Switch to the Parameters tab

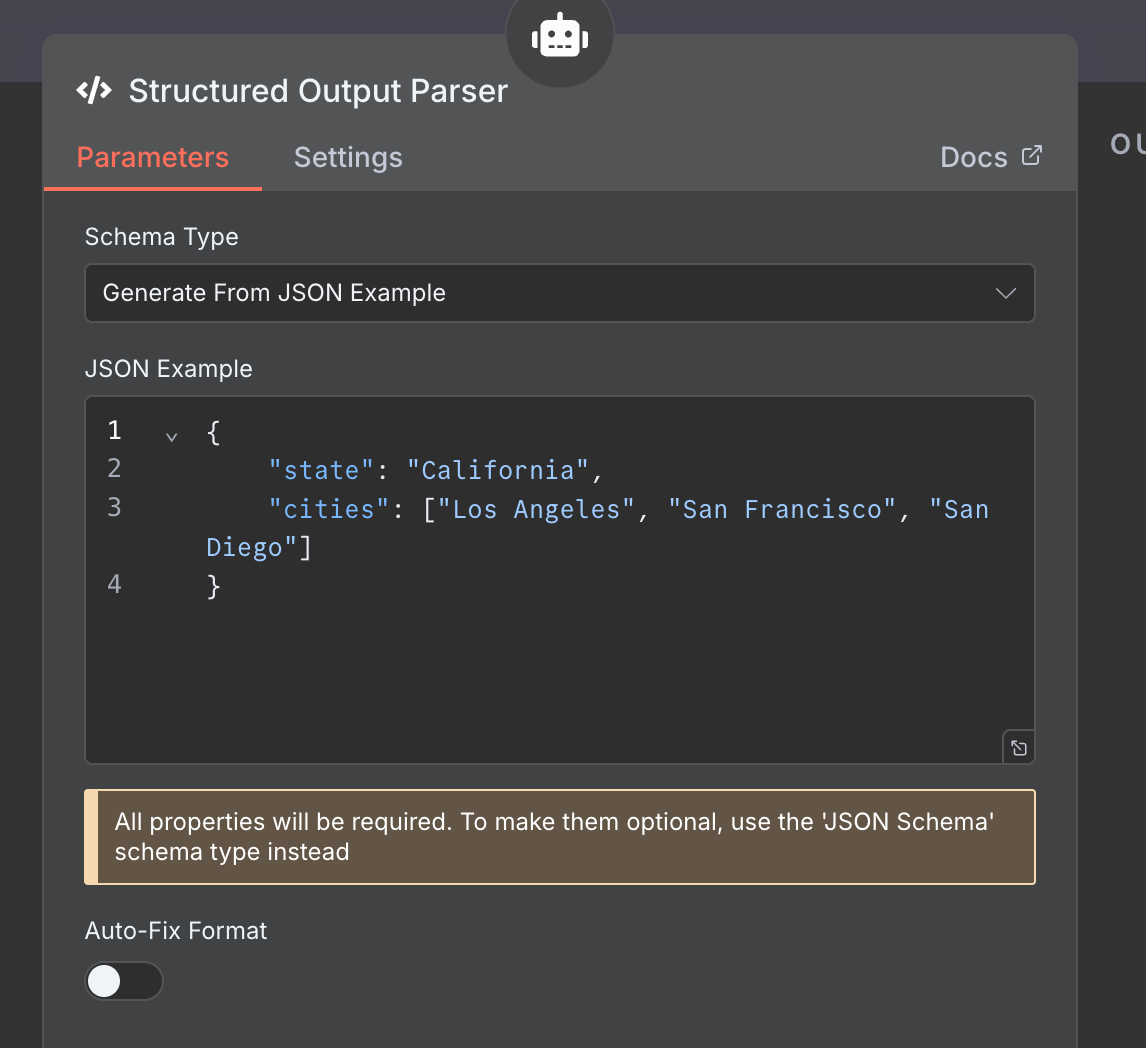pos(153,158)
